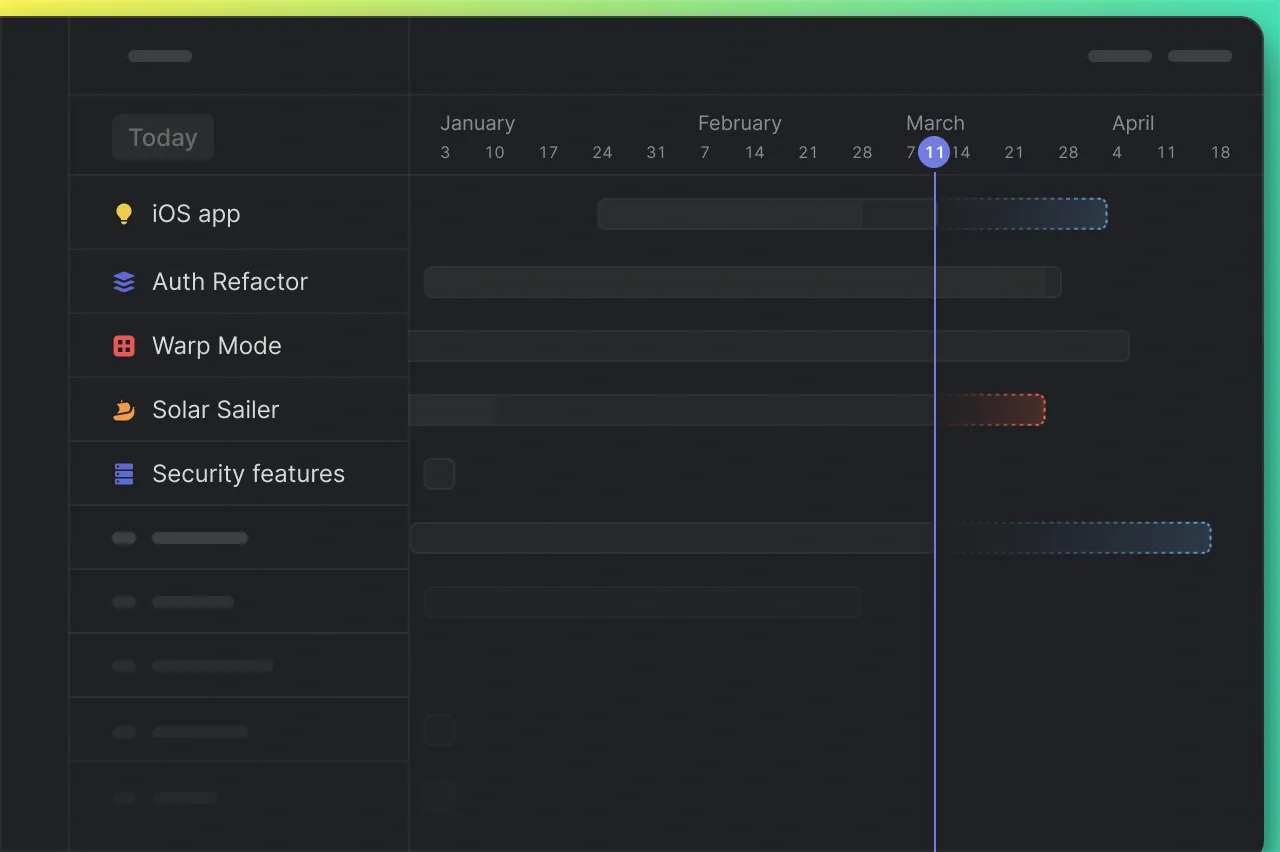The image size is (1280, 852).
Task: Select the iOS app lightbulb icon
Action: (123, 213)
